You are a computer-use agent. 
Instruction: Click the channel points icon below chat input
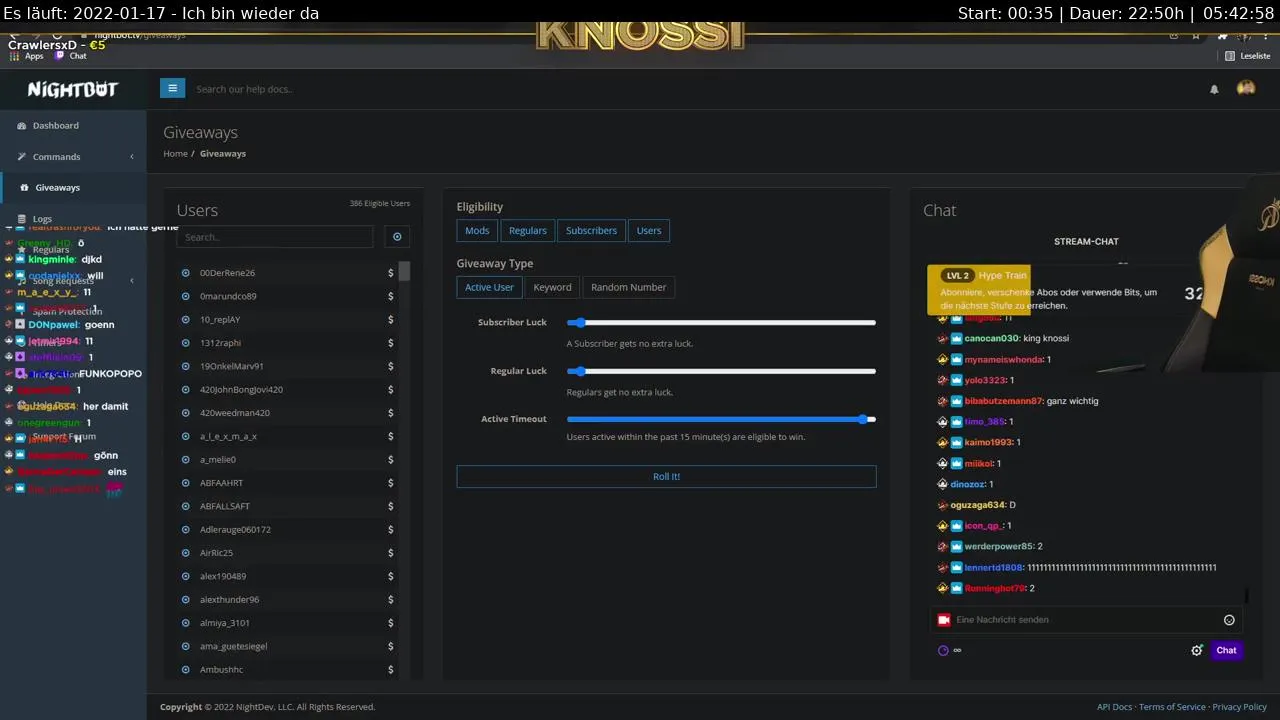click(x=943, y=650)
